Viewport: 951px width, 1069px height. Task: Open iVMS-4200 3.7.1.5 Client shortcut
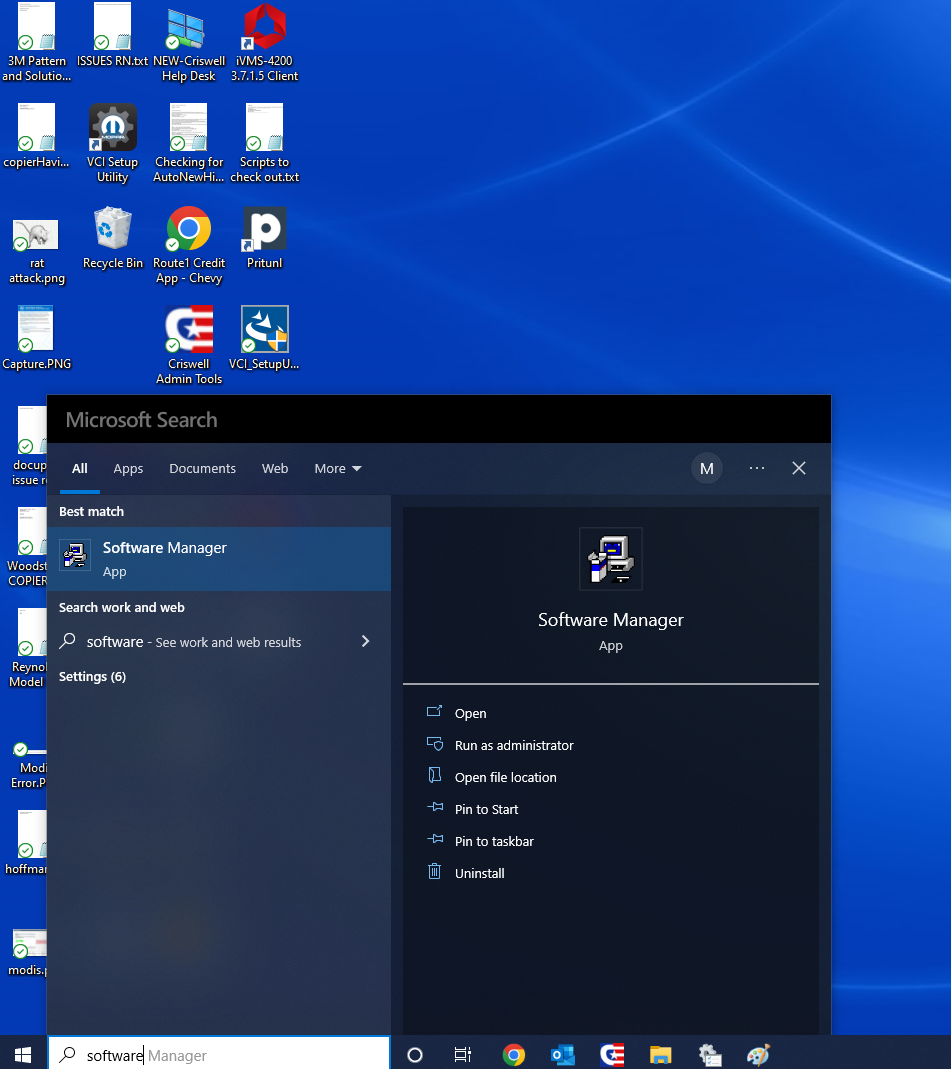pyautogui.click(x=265, y=42)
